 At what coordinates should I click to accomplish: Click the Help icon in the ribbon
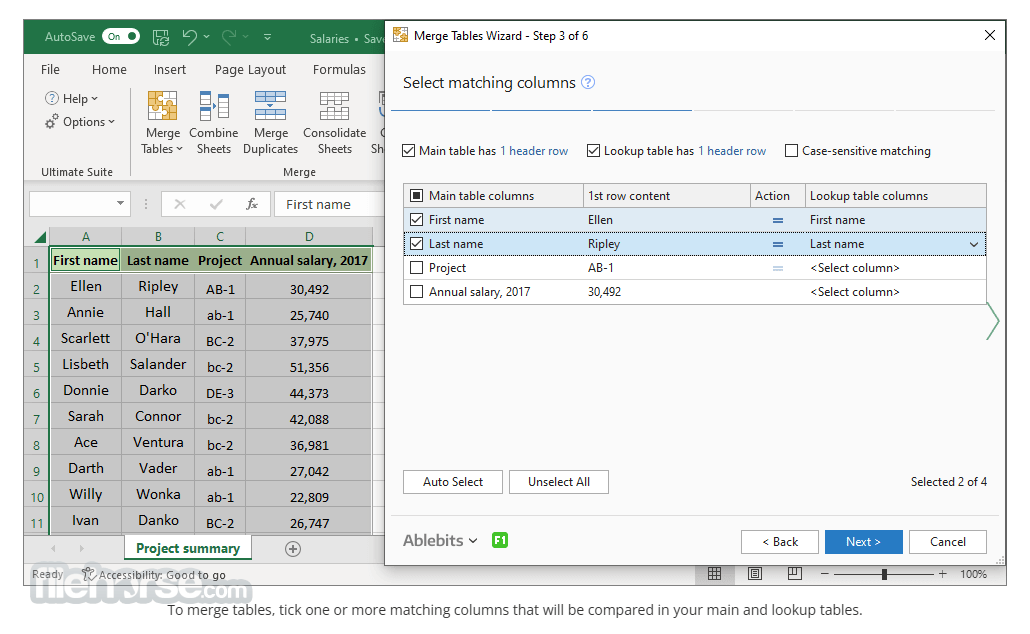click(x=71, y=99)
